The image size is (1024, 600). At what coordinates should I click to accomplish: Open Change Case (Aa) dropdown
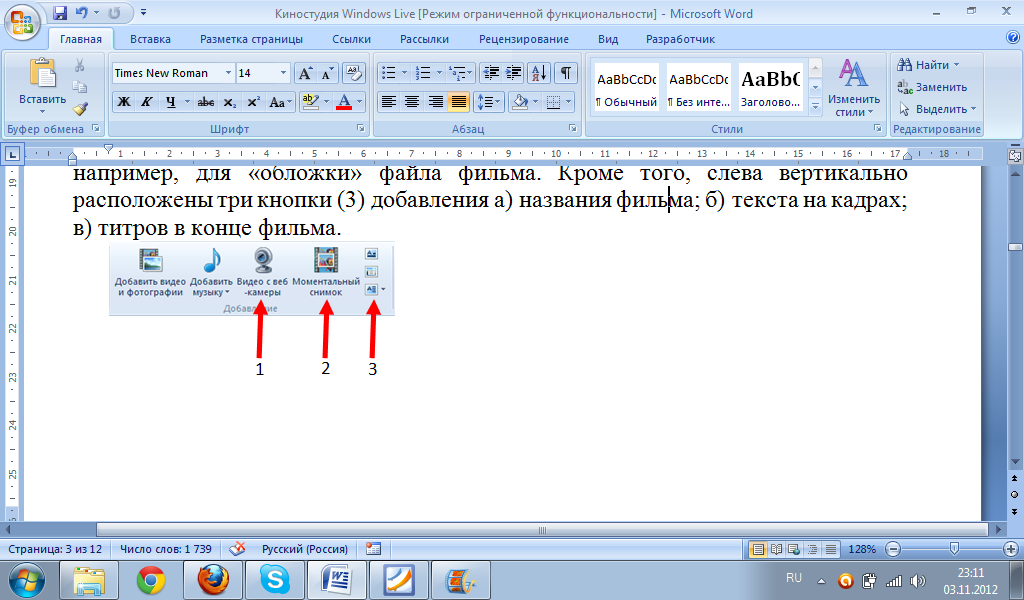281,103
